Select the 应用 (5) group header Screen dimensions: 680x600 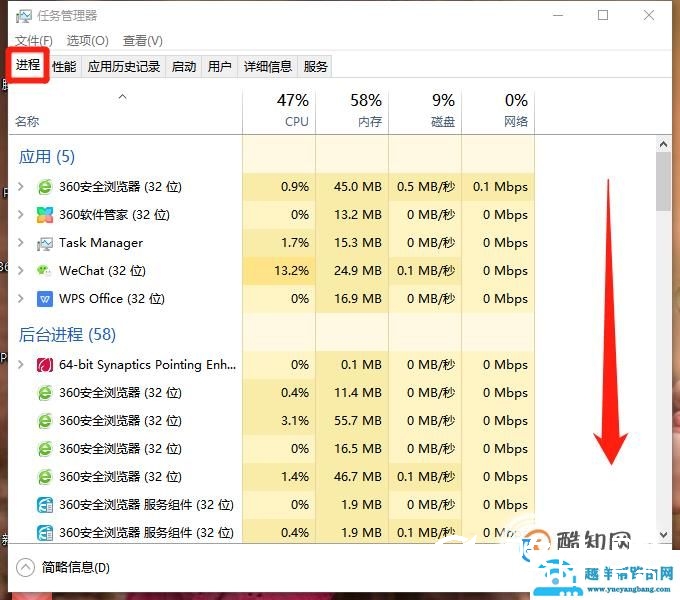click(47, 157)
